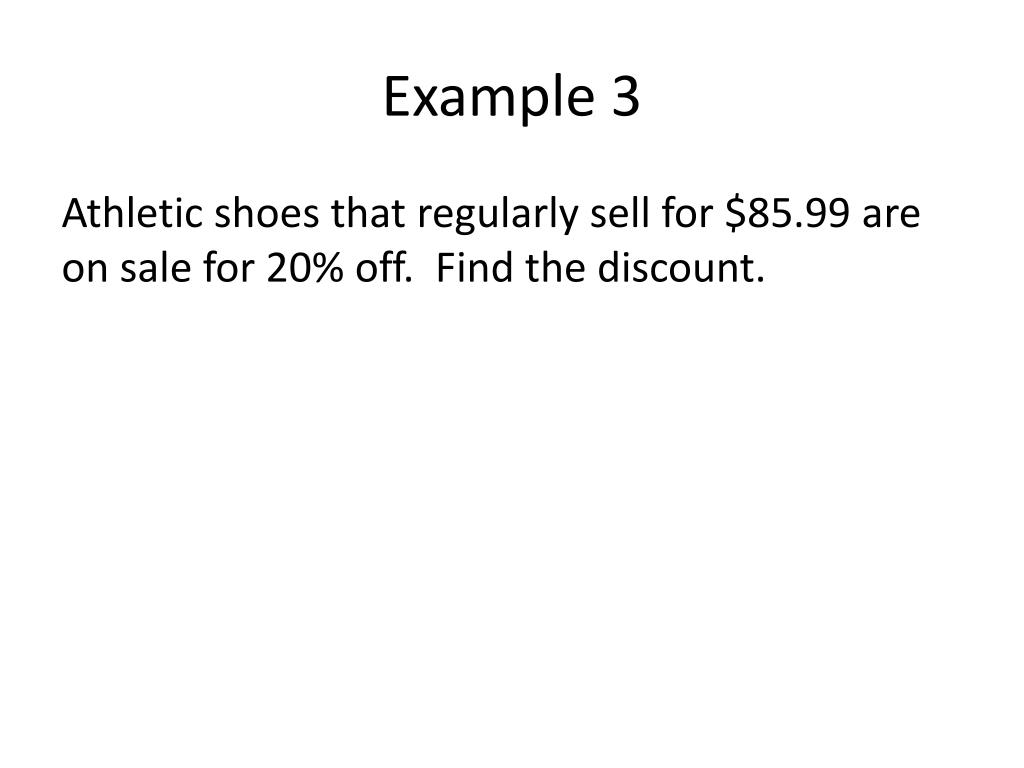Select the $85.99 price text
The height and width of the screenshot is (768, 1024).
(788, 214)
